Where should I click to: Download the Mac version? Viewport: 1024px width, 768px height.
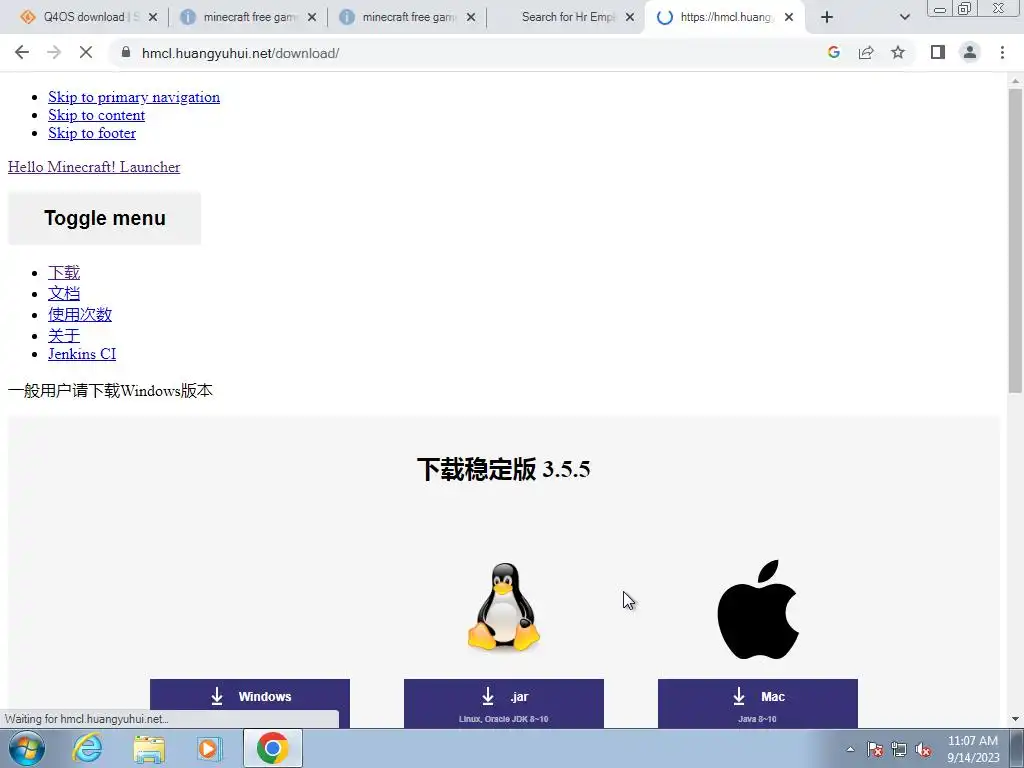point(758,703)
